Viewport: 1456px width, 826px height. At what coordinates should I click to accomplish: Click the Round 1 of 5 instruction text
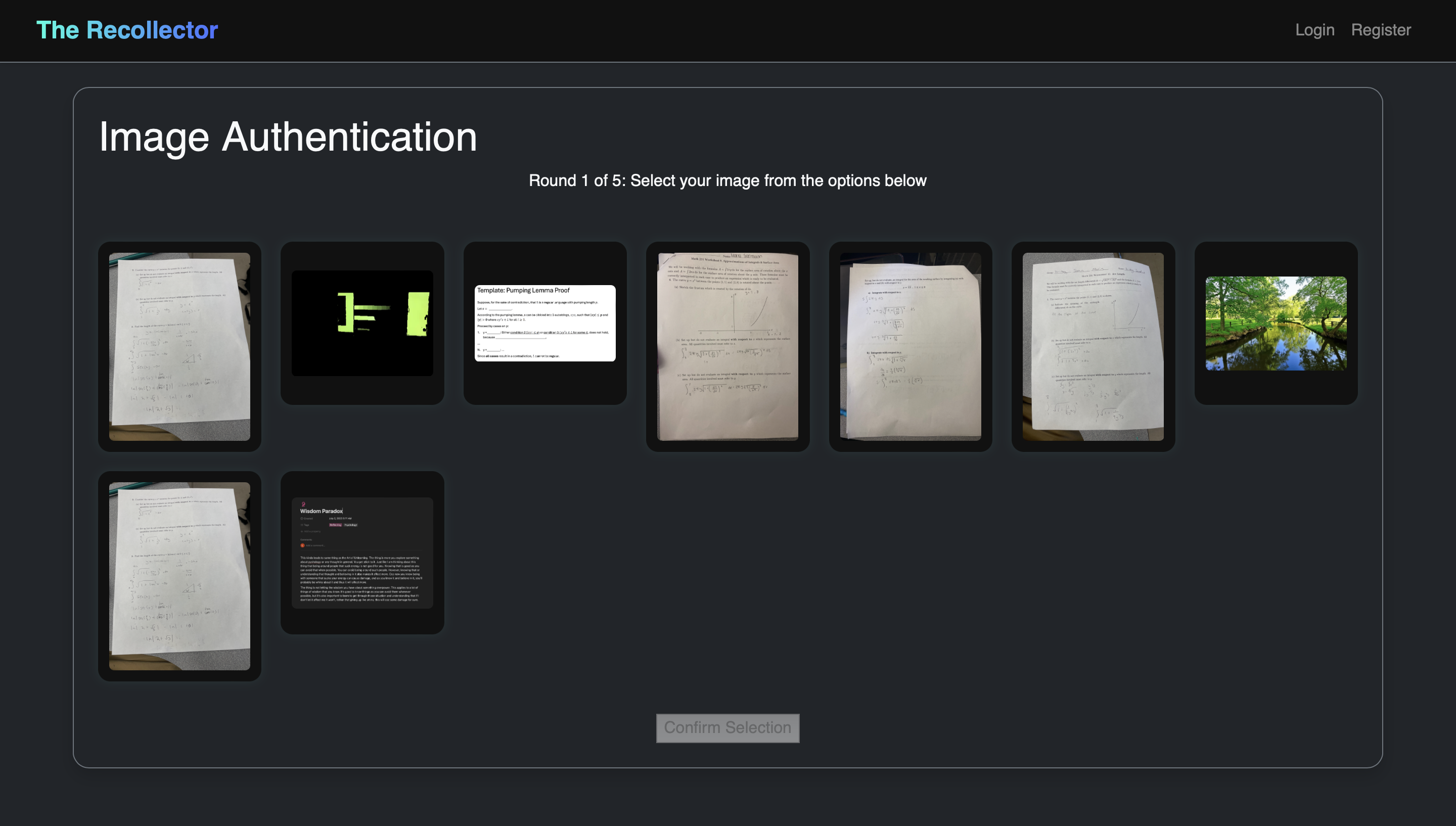coord(727,180)
